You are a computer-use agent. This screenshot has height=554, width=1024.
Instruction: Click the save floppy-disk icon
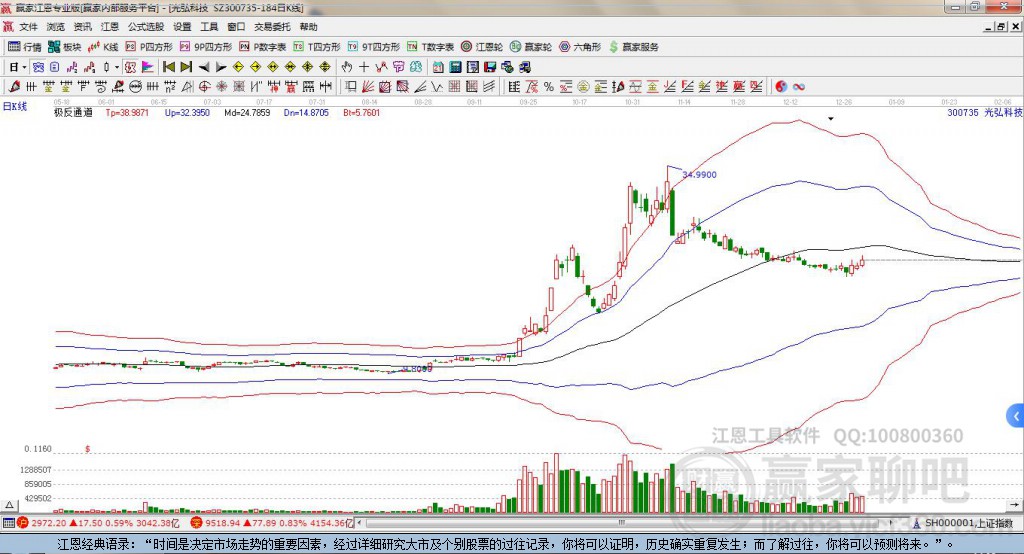pyautogui.click(x=490, y=67)
